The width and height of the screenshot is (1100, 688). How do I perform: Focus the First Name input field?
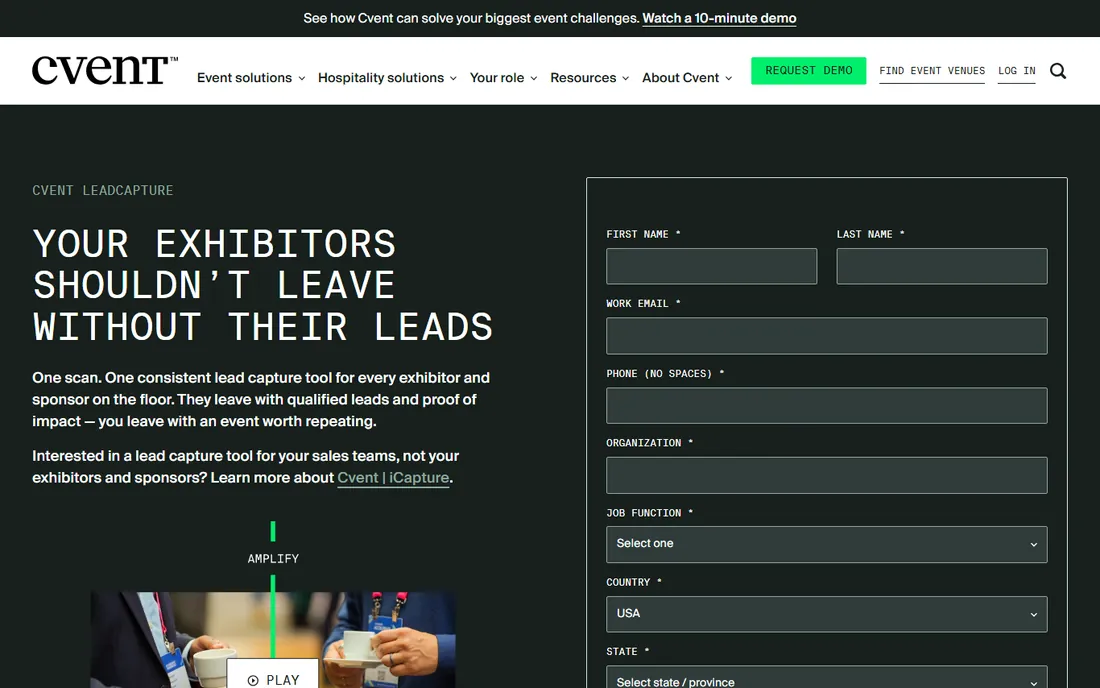[711, 266]
